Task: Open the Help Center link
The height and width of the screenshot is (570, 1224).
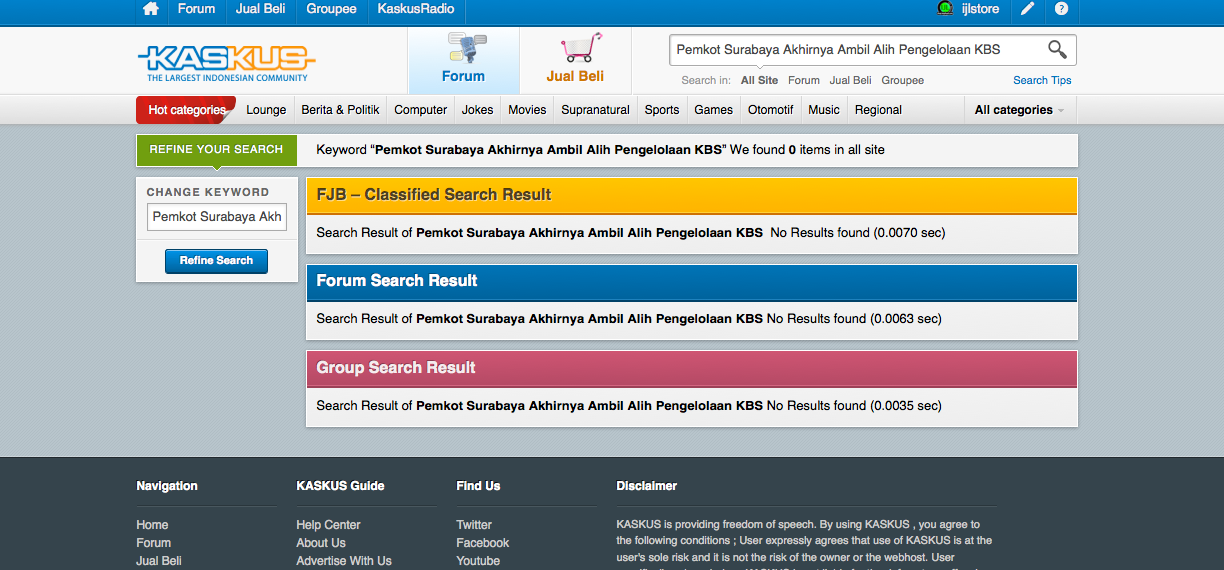Action: [x=328, y=525]
